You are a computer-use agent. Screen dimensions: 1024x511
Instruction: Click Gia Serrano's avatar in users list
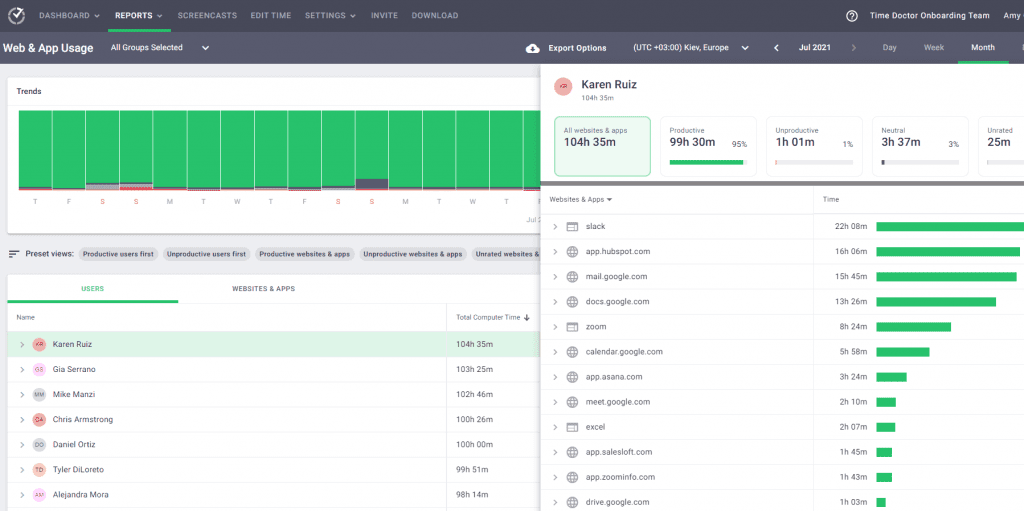point(39,370)
